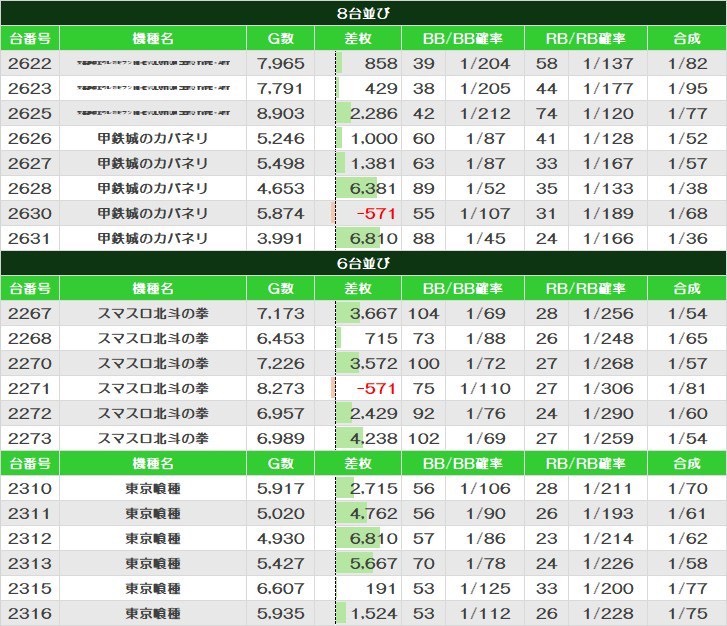
Task: Select machine number 2272
Action: (30, 414)
